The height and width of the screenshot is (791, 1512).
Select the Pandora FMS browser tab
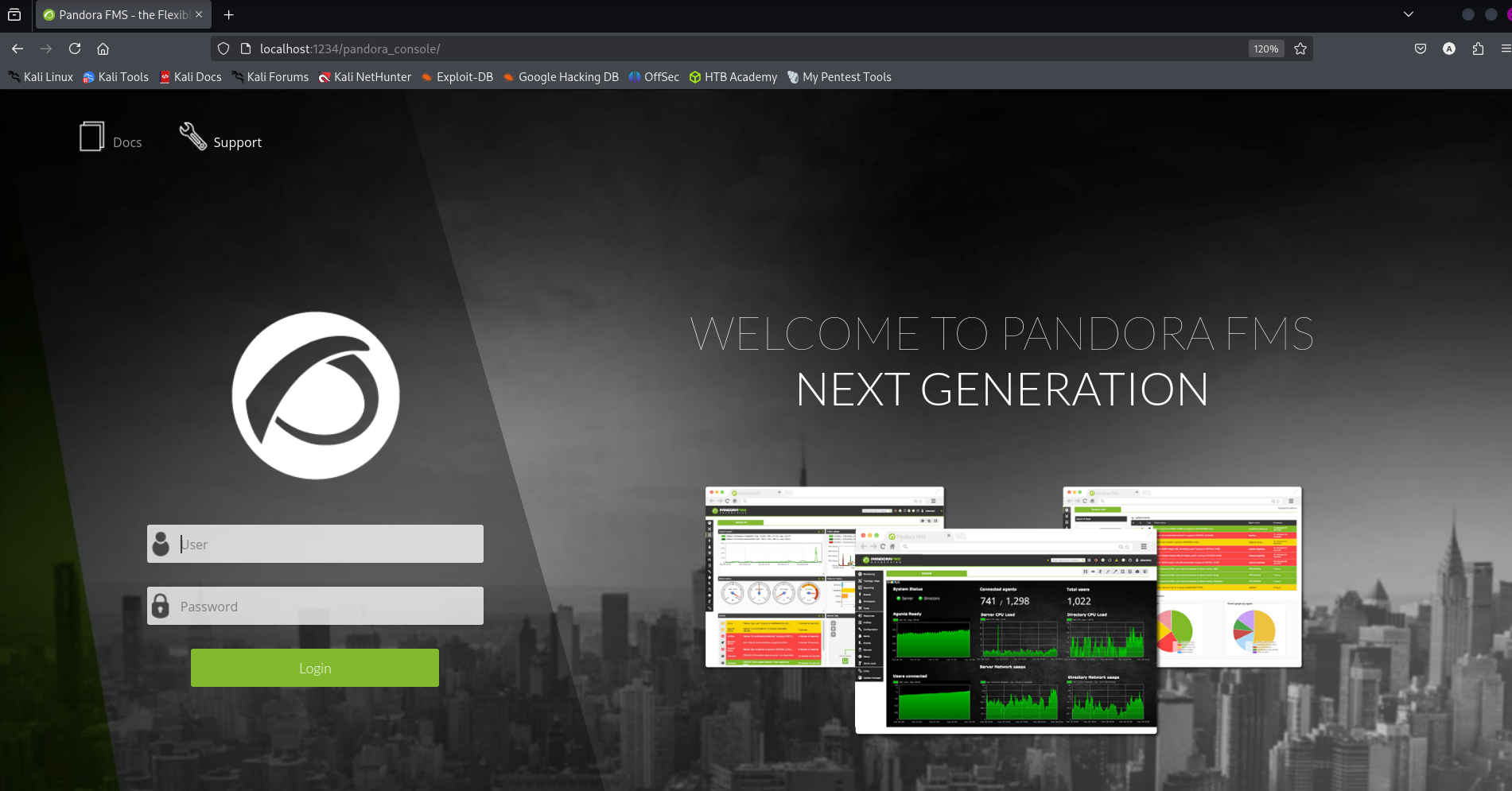click(123, 14)
